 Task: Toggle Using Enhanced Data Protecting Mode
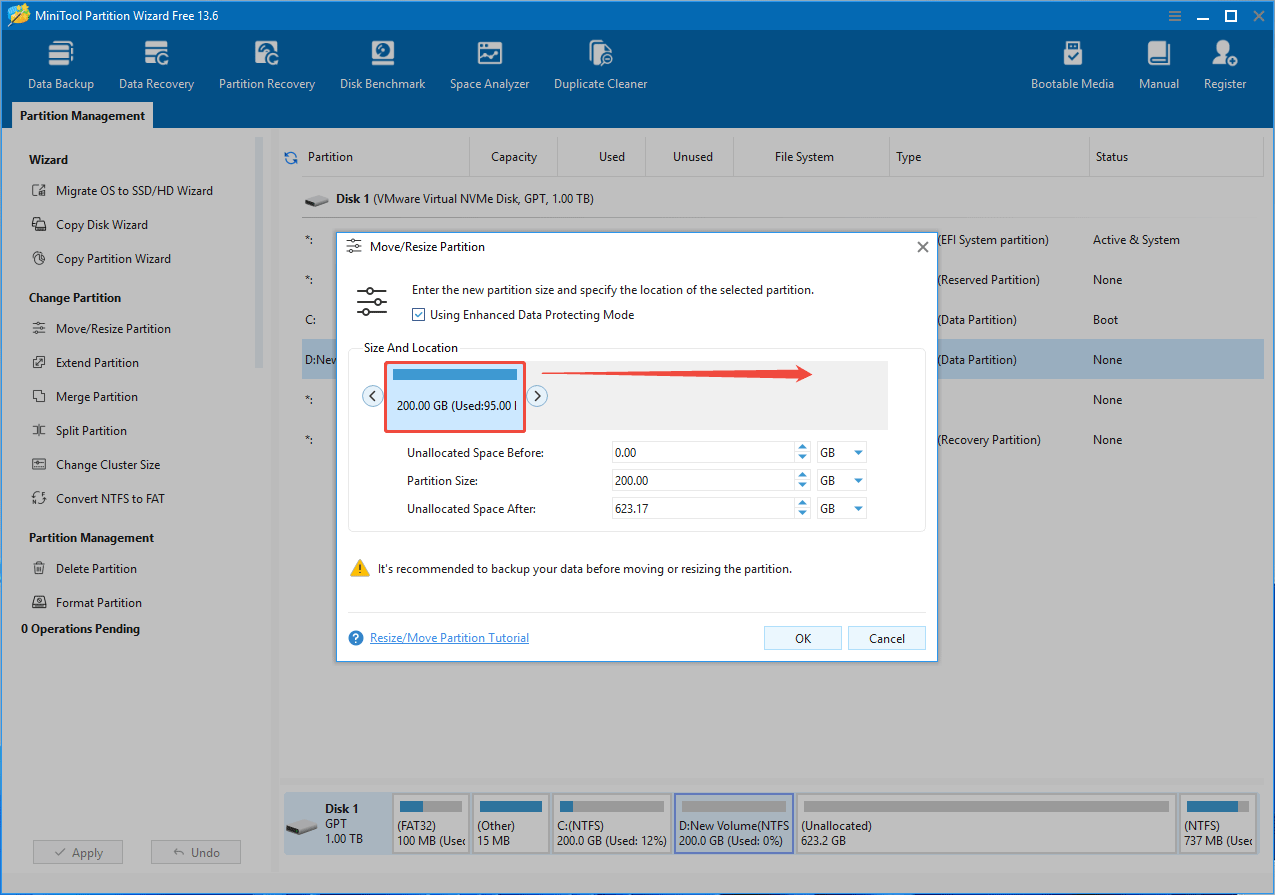click(419, 315)
